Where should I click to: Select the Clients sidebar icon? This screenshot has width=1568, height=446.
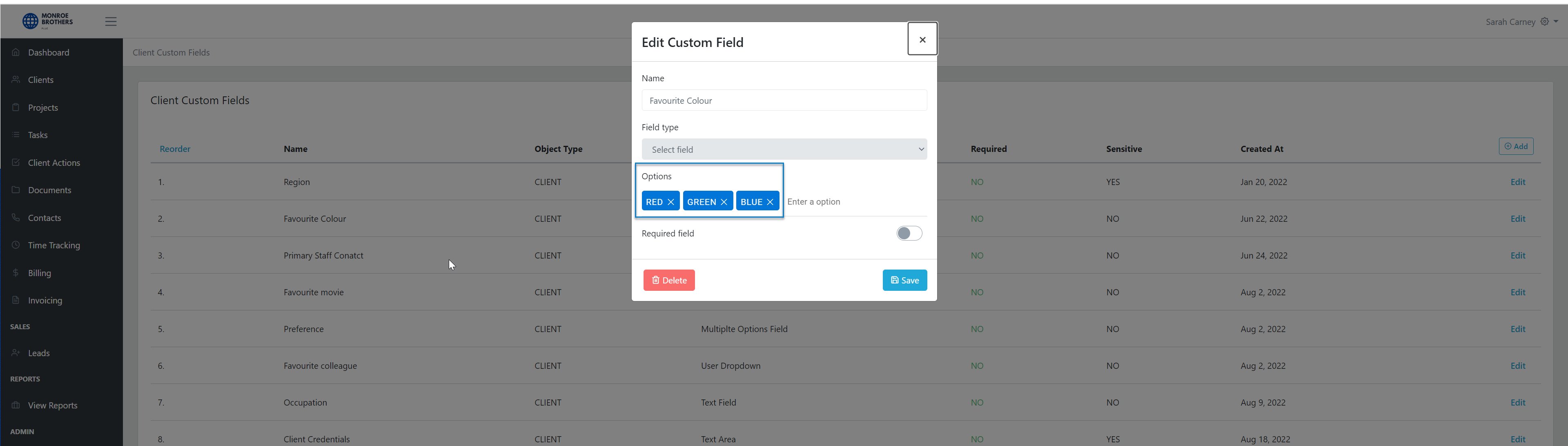[16, 80]
